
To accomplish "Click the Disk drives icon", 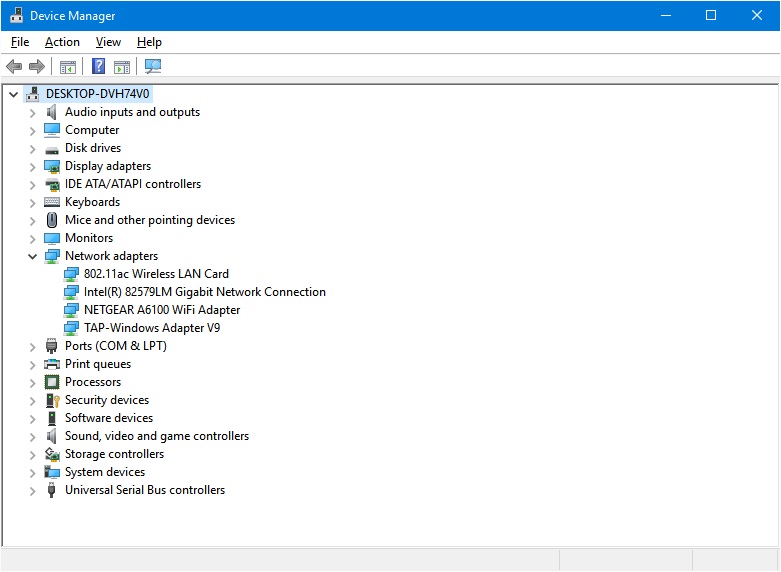I will point(52,149).
